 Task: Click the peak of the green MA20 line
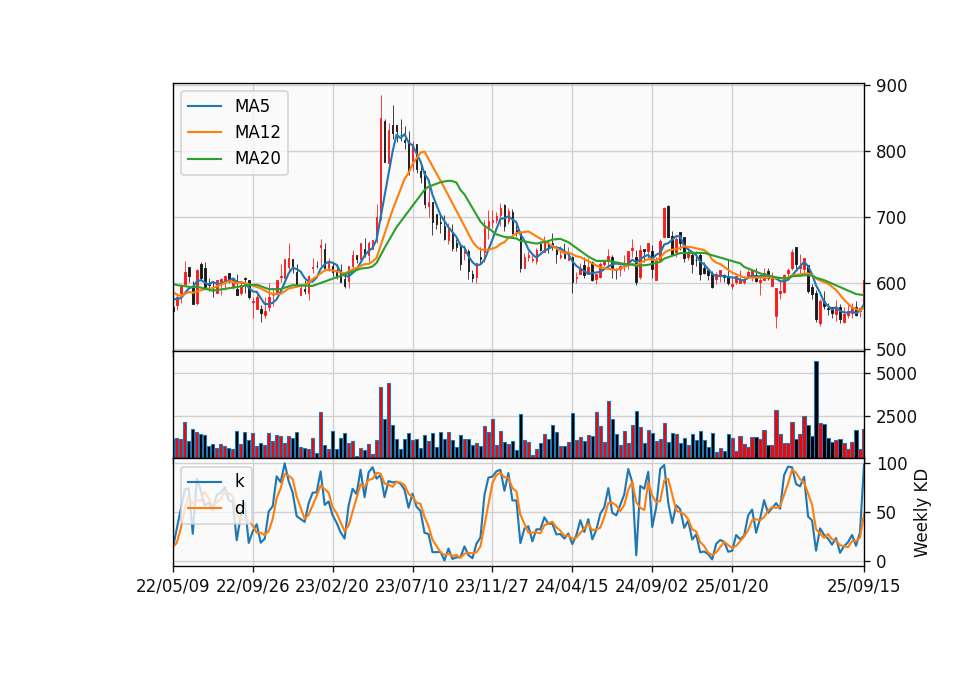coord(451,181)
